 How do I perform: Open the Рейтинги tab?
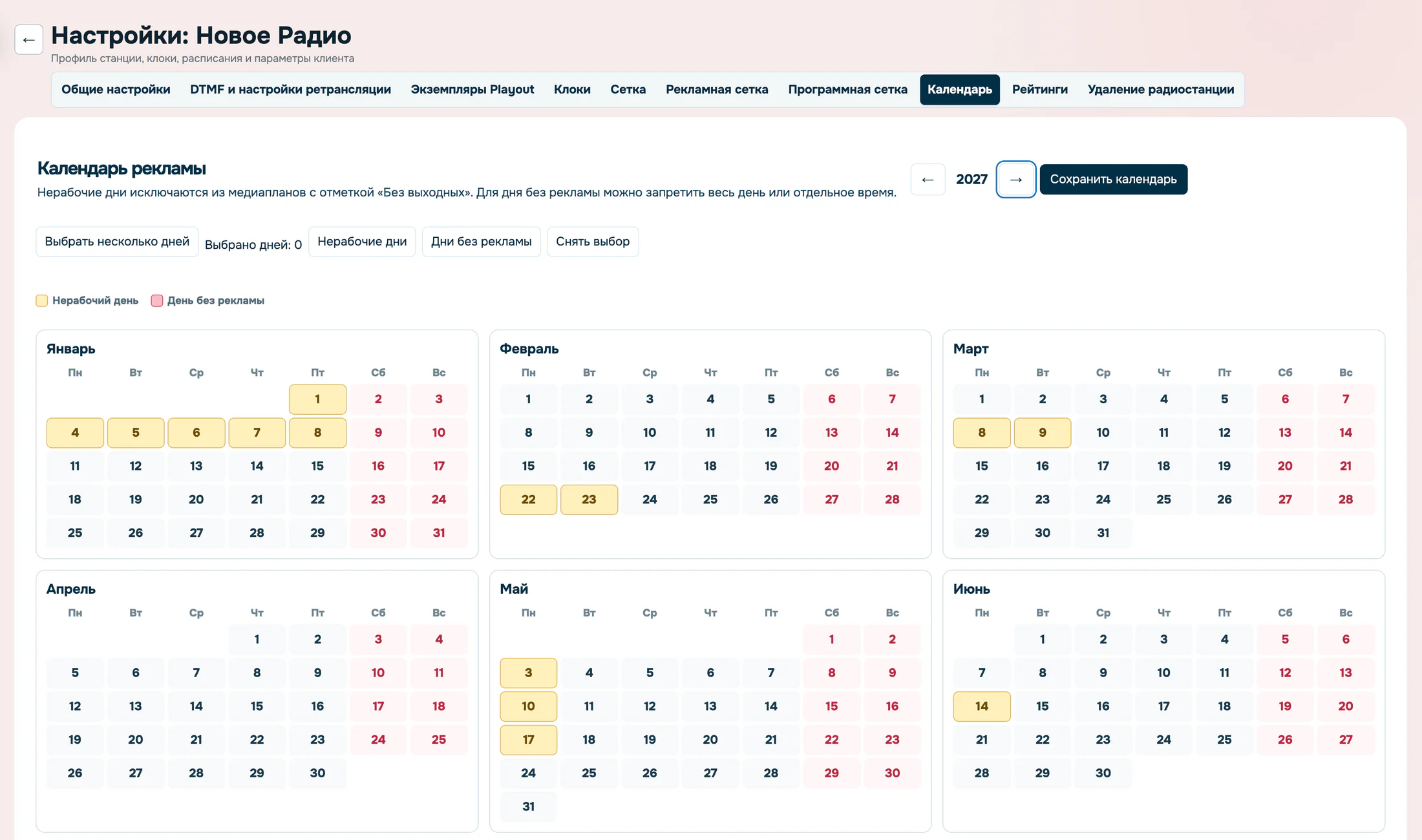pyautogui.click(x=1039, y=89)
